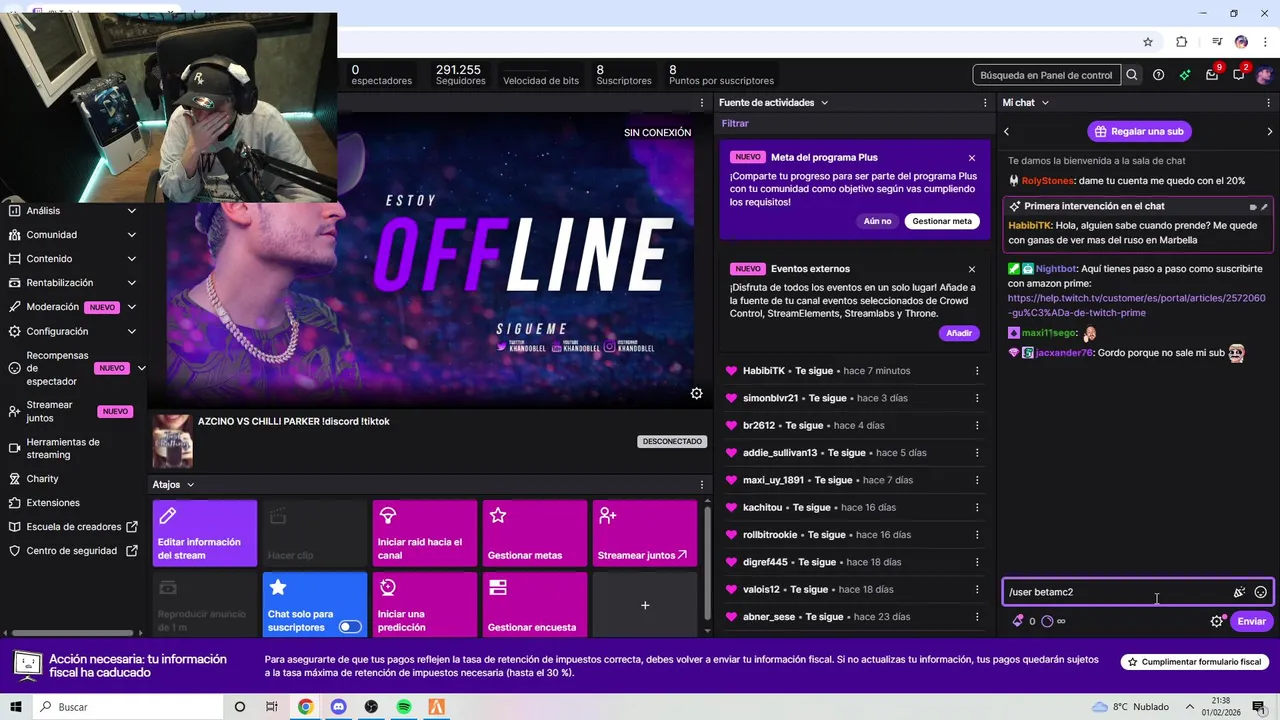Add a new shortcut with plus tile
The image size is (1280, 720).
(x=645, y=605)
